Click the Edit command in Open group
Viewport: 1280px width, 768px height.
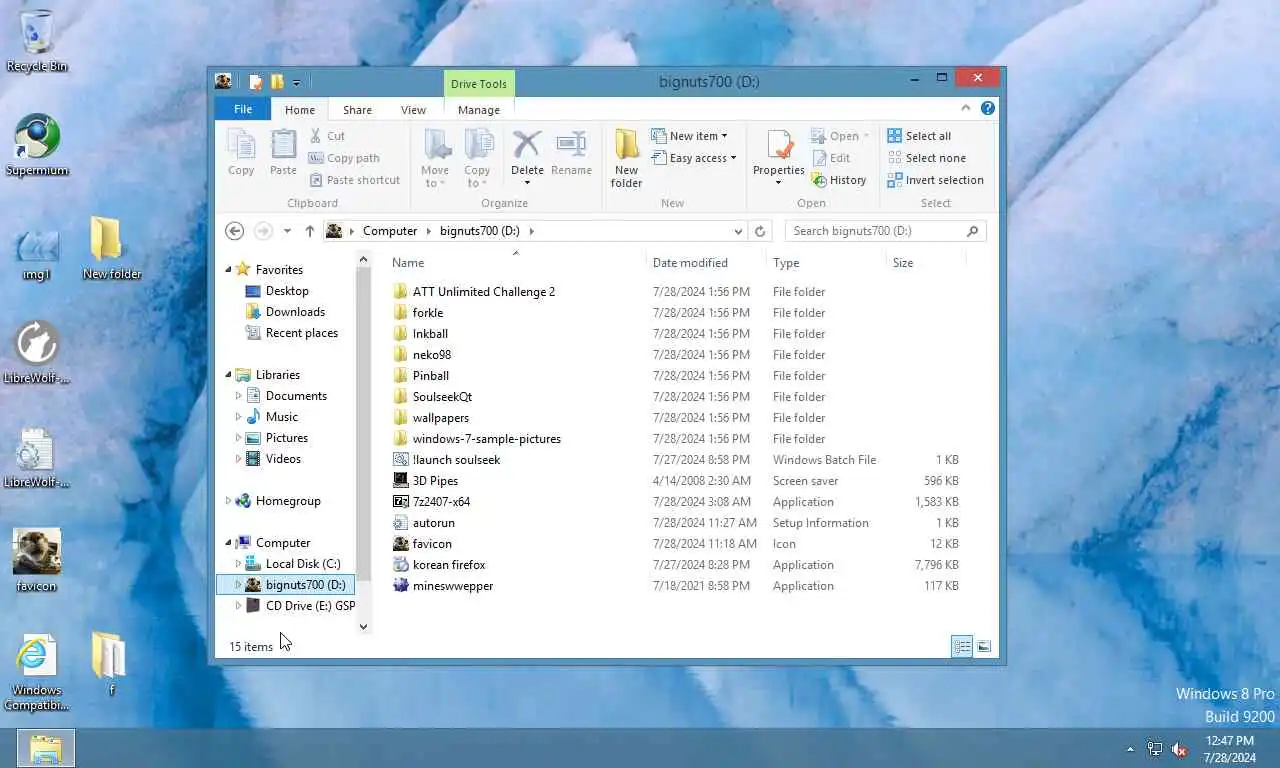tap(831, 158)
